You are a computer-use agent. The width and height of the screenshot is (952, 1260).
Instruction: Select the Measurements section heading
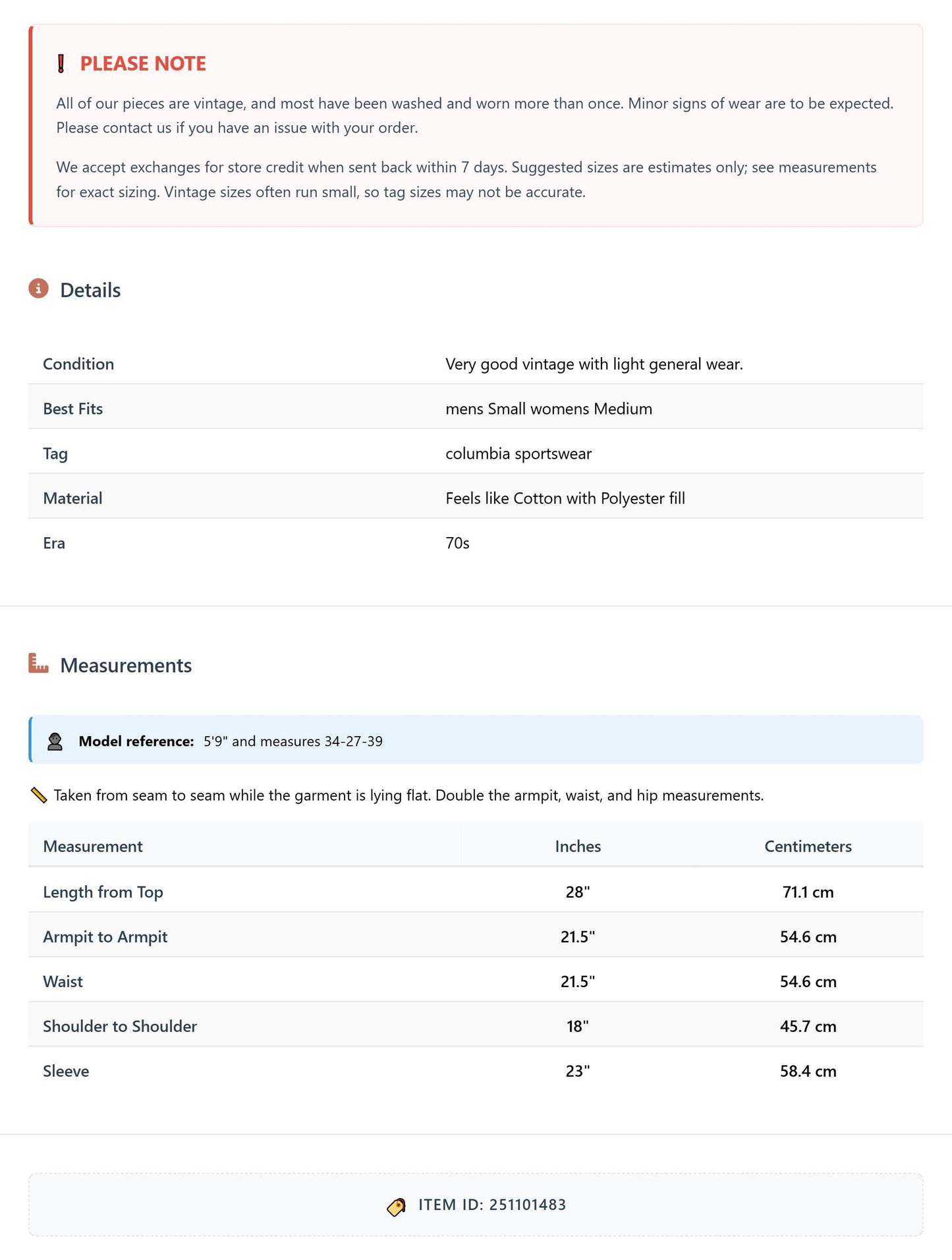pos(126,665)
